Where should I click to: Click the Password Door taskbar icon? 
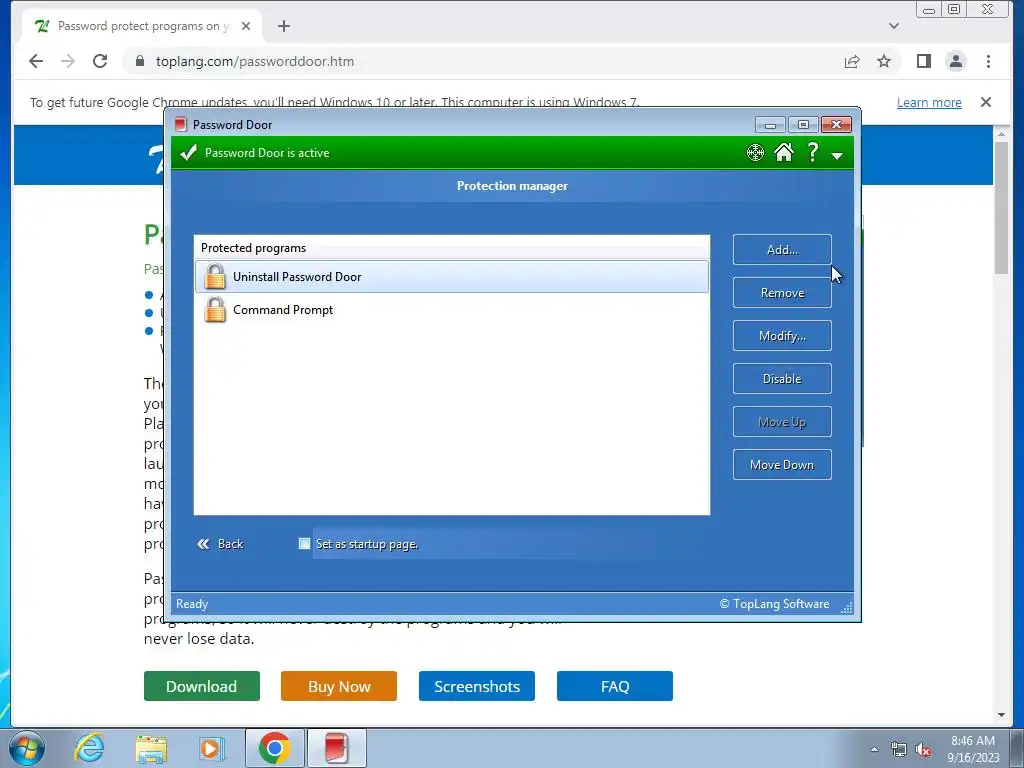(336, 748)
